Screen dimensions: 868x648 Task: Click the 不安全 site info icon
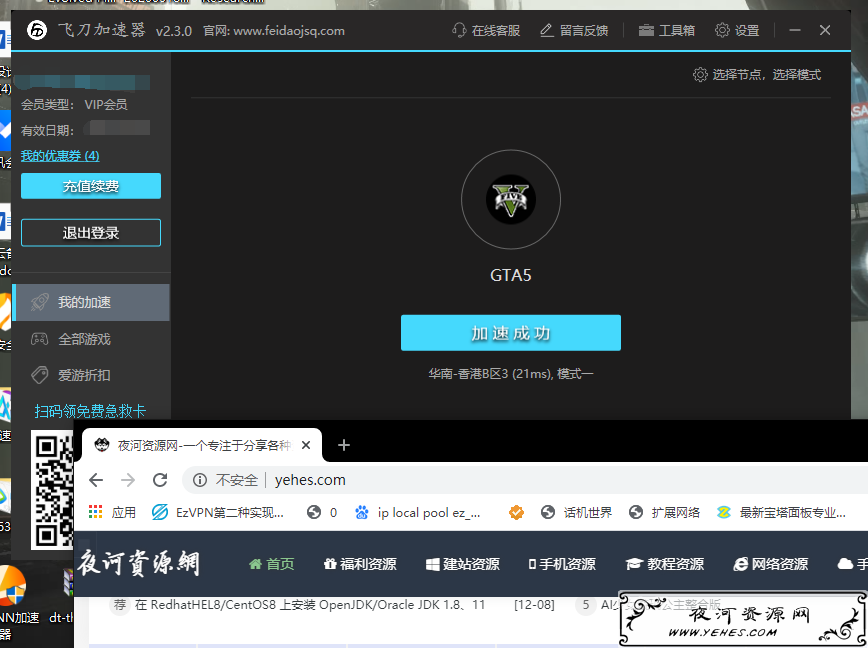(199, 480)
